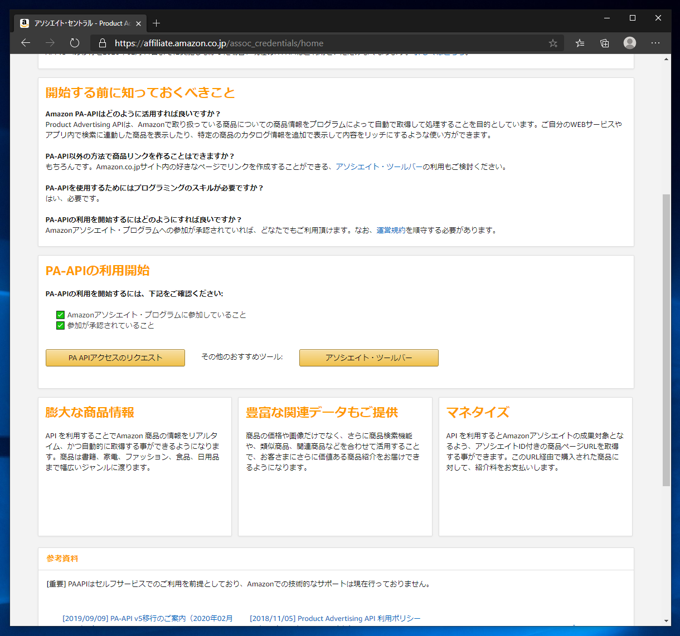Open a new browser tab
Image resolution: width=680 pixels, height=636 pixels.
click(x=157, y=23)
